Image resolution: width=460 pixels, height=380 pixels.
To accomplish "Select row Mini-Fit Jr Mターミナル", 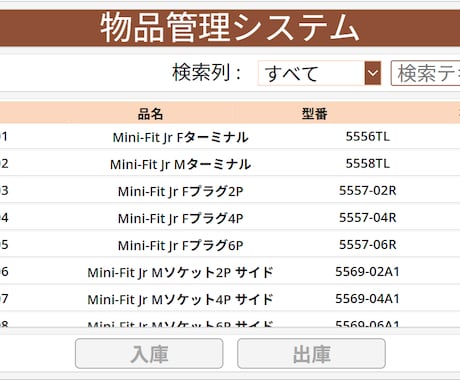I will 230,164.
